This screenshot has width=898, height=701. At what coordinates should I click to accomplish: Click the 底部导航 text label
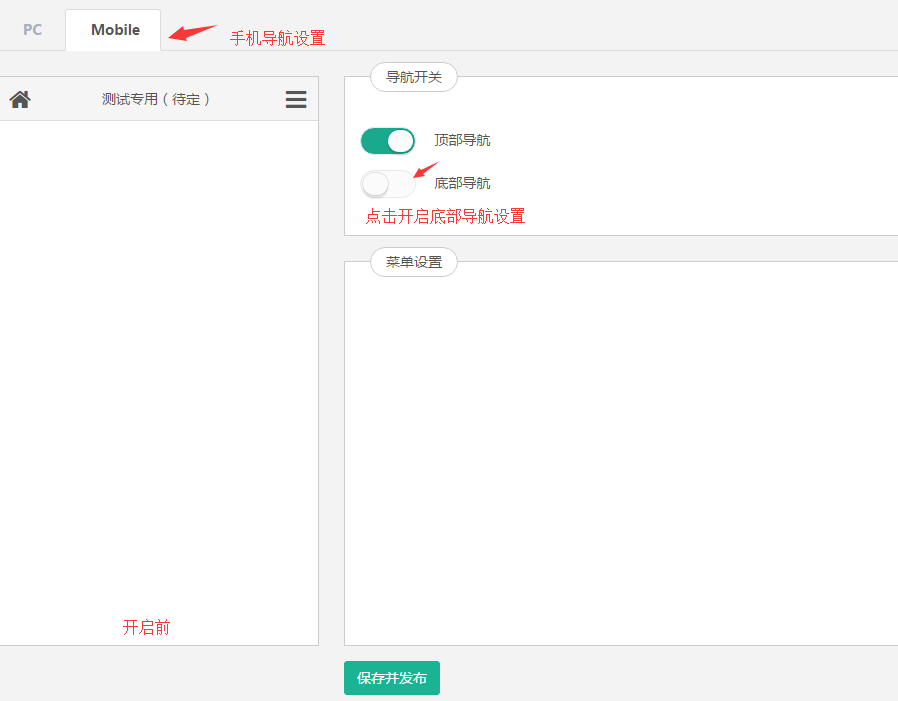point(462,184)
